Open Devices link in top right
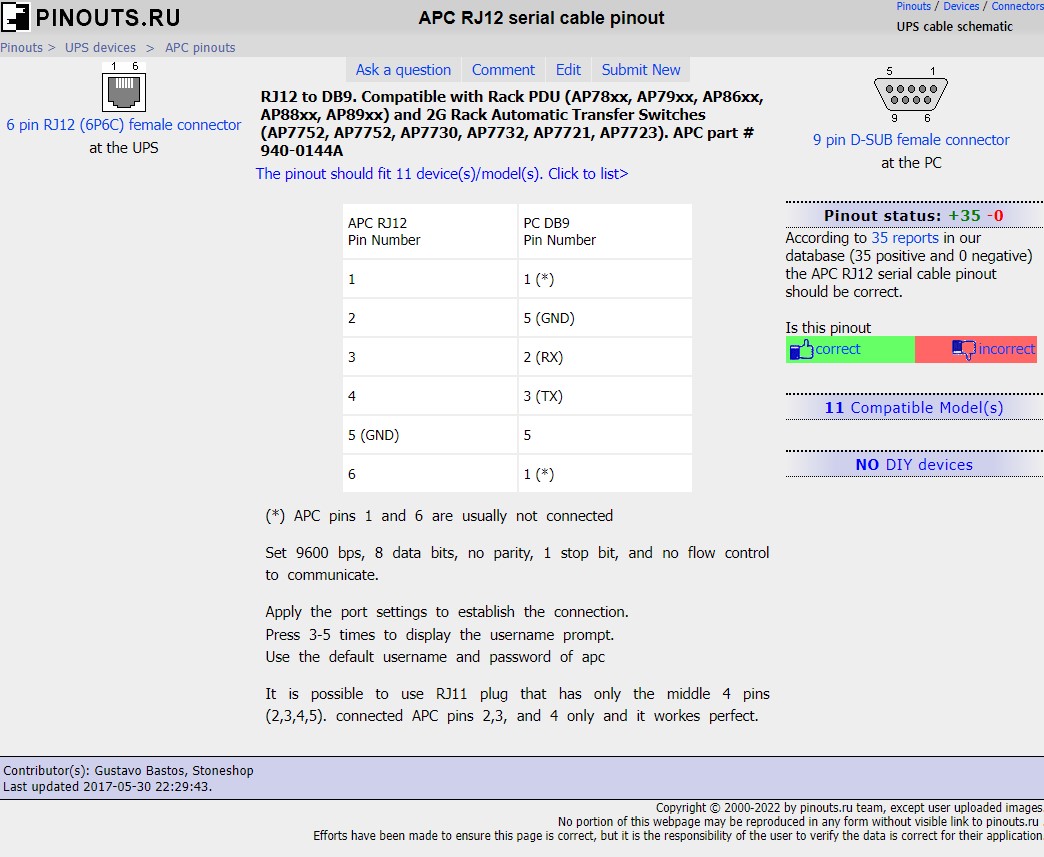This screenshot has width=1044, height=857. pos(961,6)
